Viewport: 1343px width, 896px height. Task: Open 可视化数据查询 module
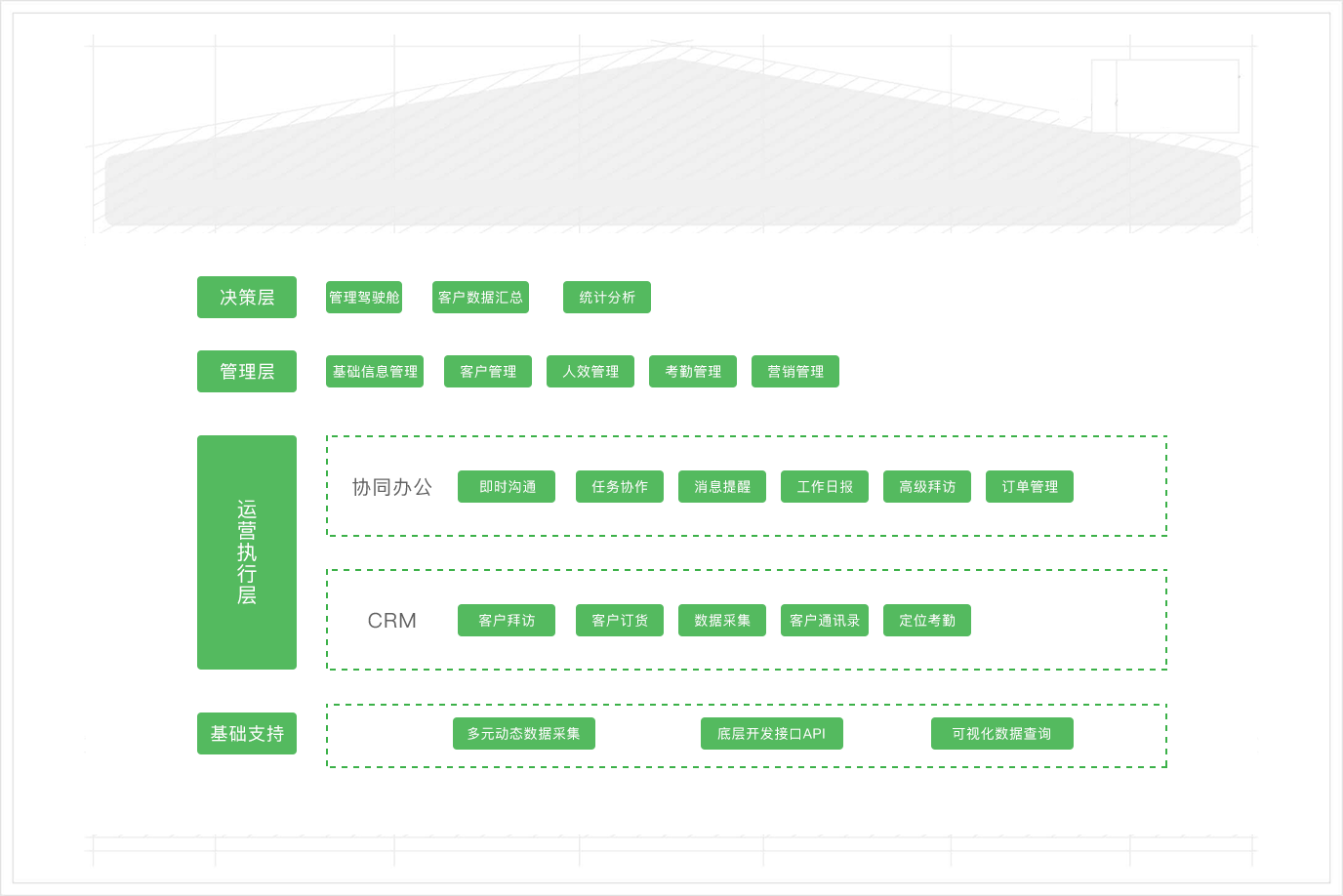tap(1000, 734)
